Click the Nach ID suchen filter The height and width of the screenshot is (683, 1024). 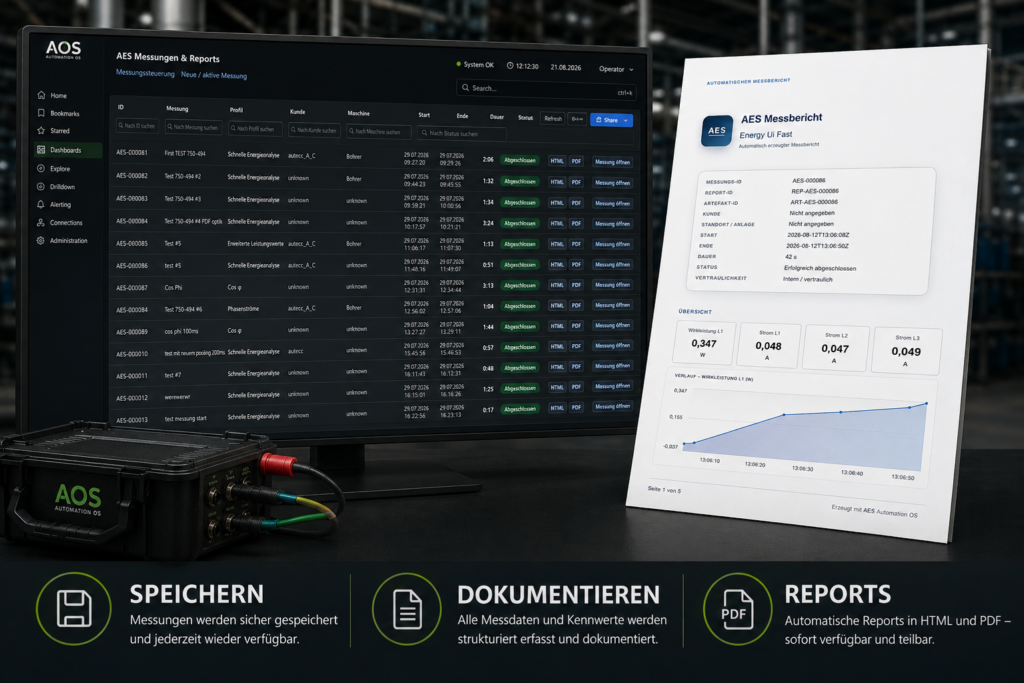[137, 126]
